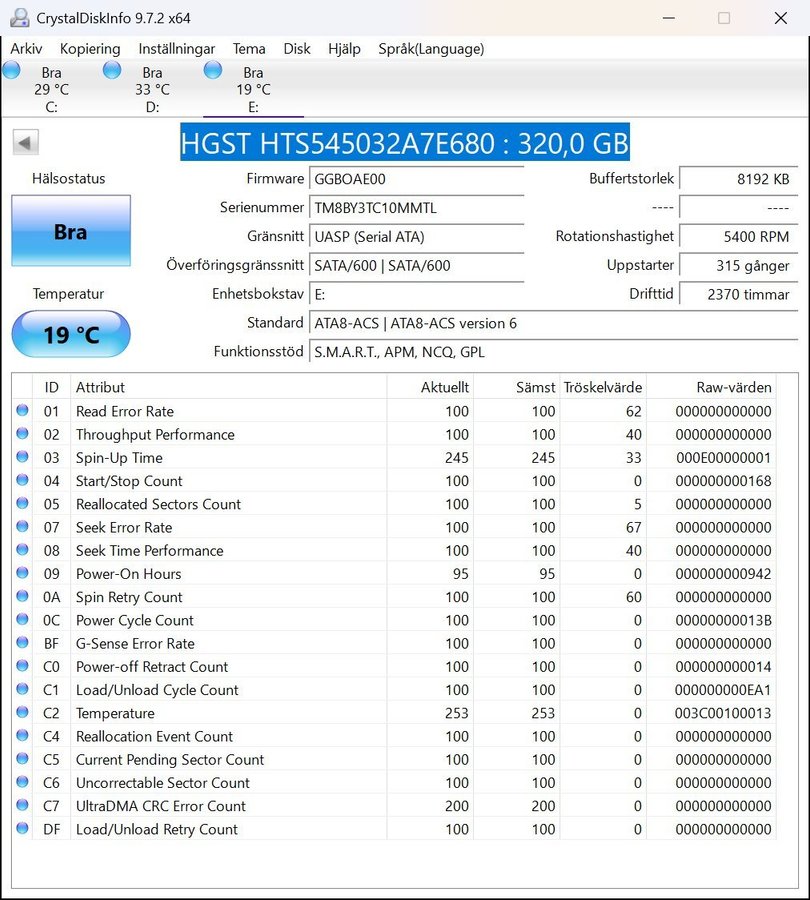Viewport: 810px width, 900px height.
Task: Click status orb beside Reallocated Sectors Count
Action: [22, 504]
